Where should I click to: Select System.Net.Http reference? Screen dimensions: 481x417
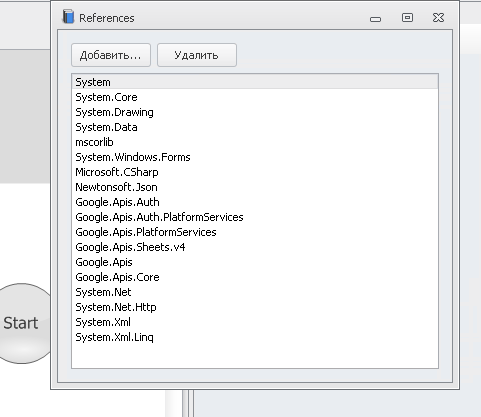(255, 307)
